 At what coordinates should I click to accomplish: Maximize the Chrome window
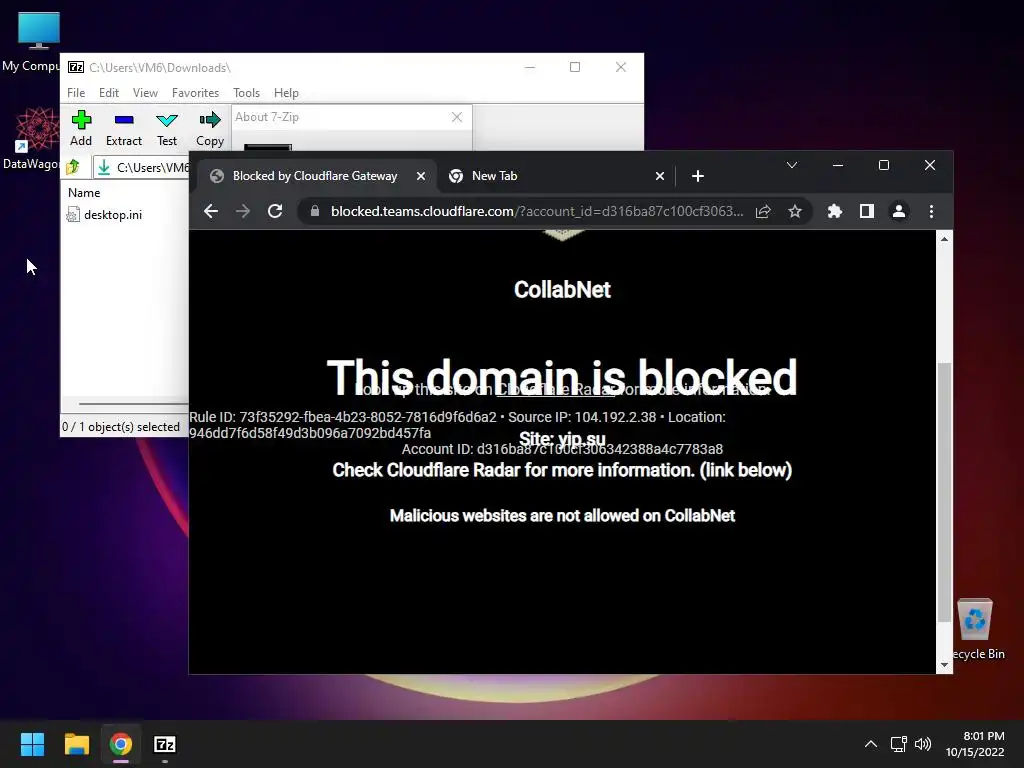pos(884,165)
